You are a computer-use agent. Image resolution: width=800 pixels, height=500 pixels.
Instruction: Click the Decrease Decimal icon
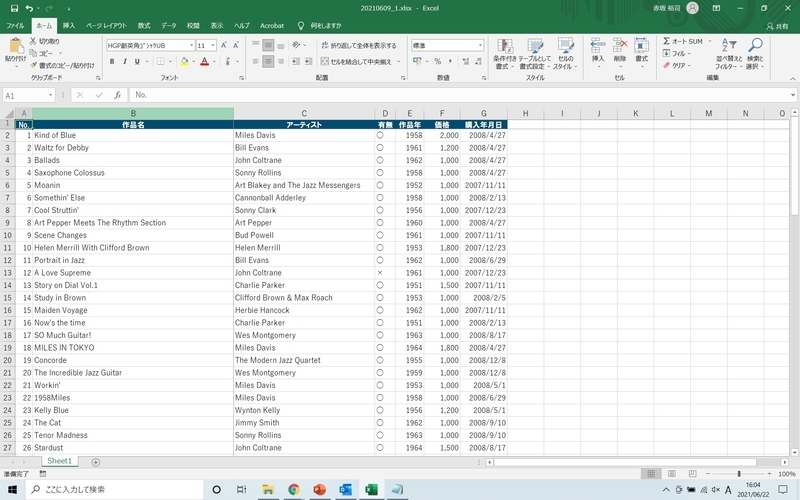point(478,61)
